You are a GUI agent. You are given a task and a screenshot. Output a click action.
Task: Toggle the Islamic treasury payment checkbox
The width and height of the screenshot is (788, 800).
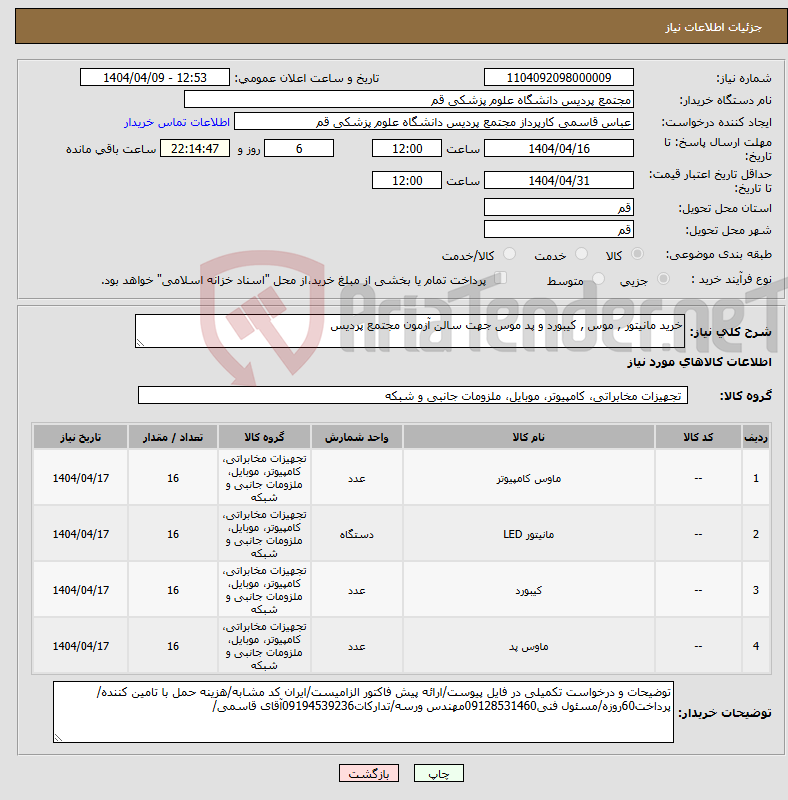[501, 278]
